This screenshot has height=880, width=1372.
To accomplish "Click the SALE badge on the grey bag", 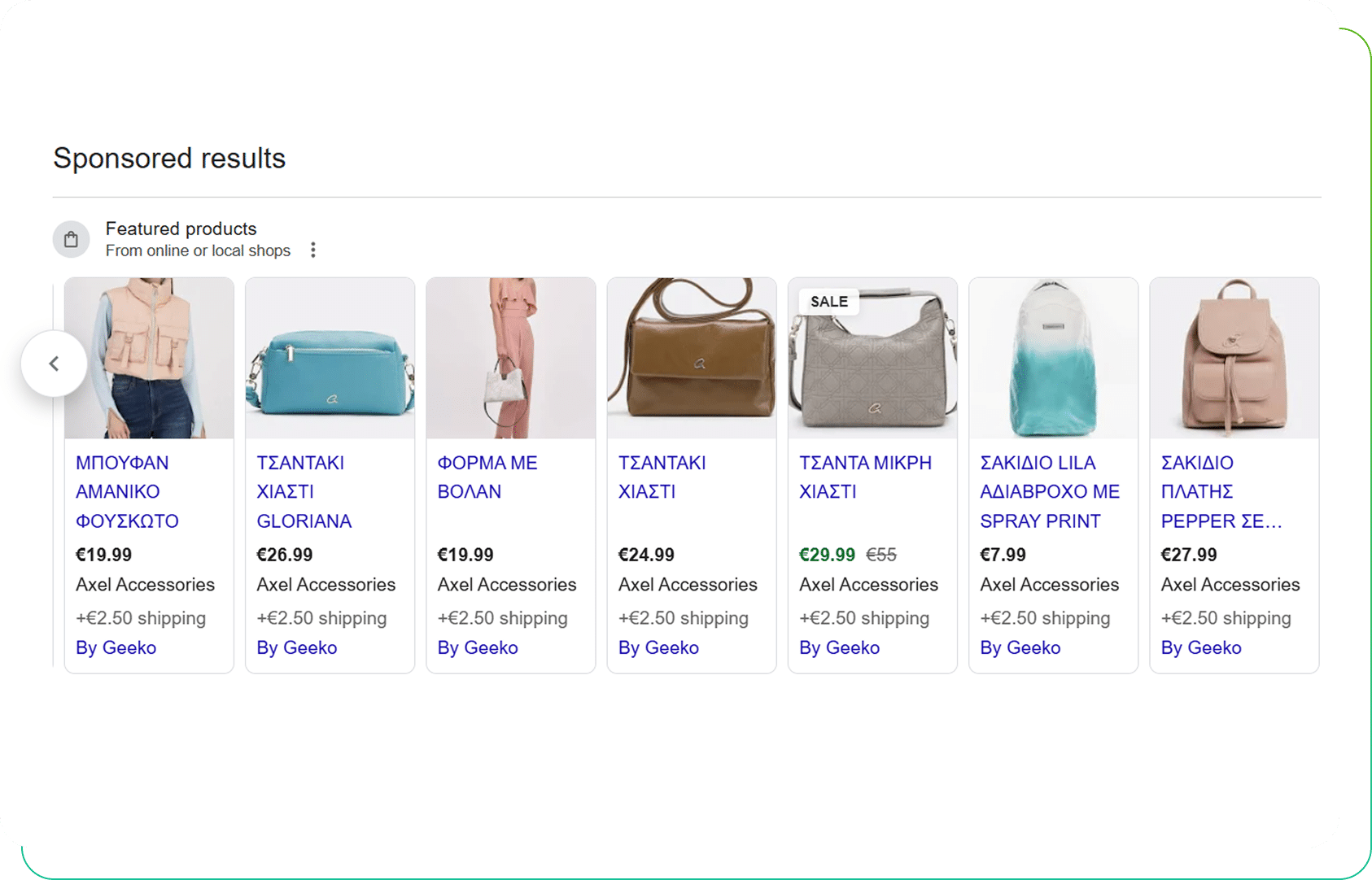I will pyautogui.click(x=829, y=302).
